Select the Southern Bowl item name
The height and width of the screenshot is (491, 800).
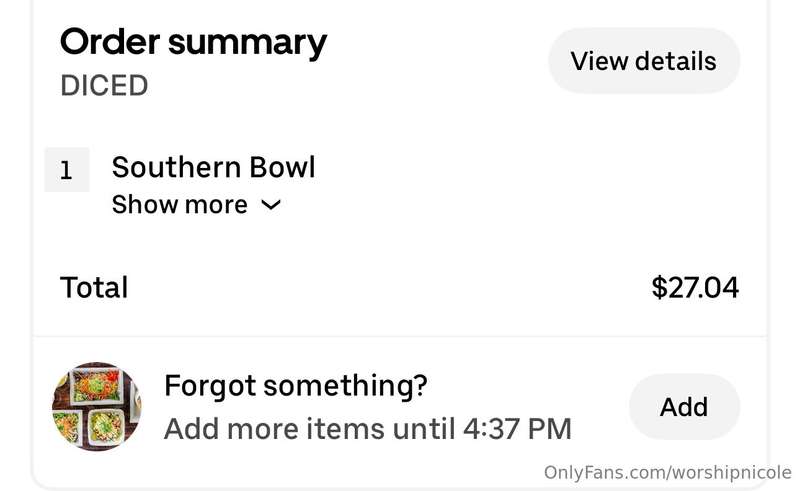tap(214, 167)
